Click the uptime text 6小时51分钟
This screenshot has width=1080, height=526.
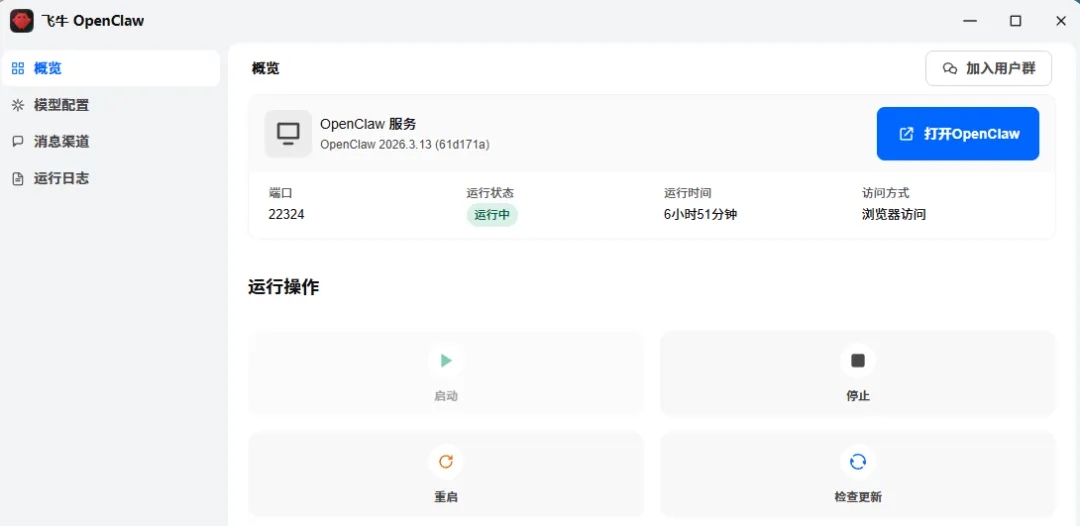pyautogui.click(x=700, y=215)
